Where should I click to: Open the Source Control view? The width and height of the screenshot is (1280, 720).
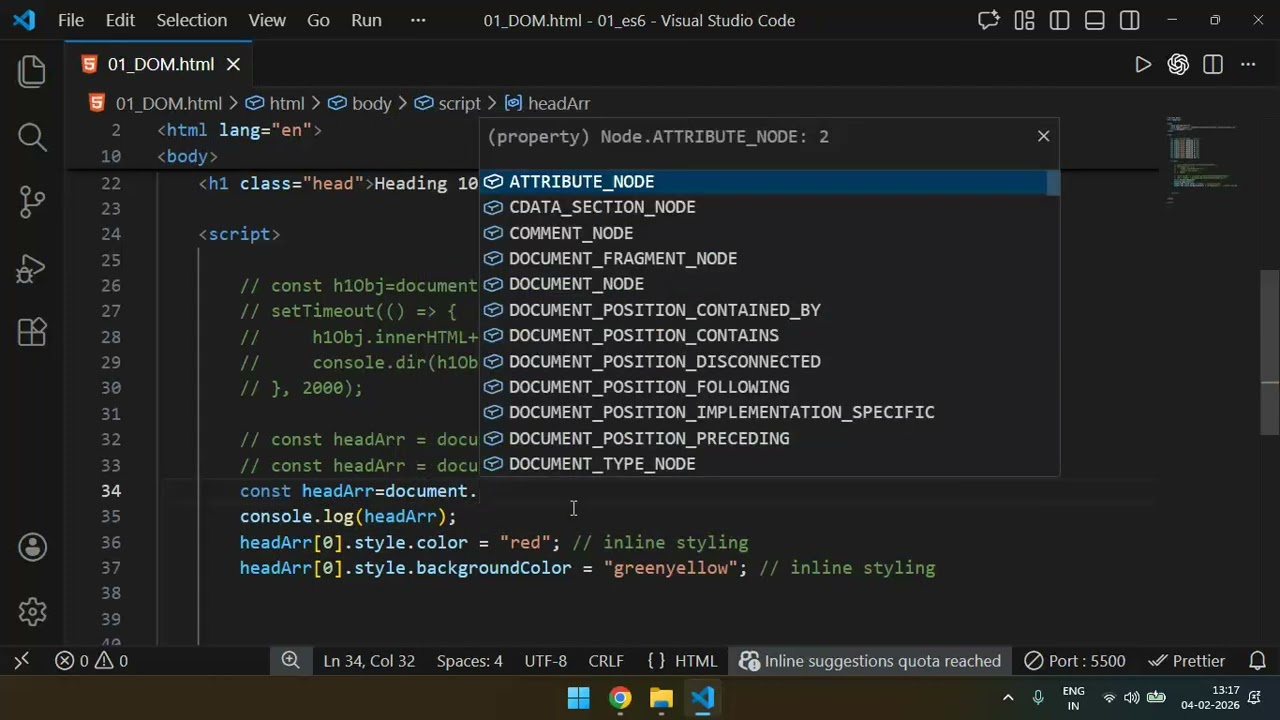pos(32,201)
